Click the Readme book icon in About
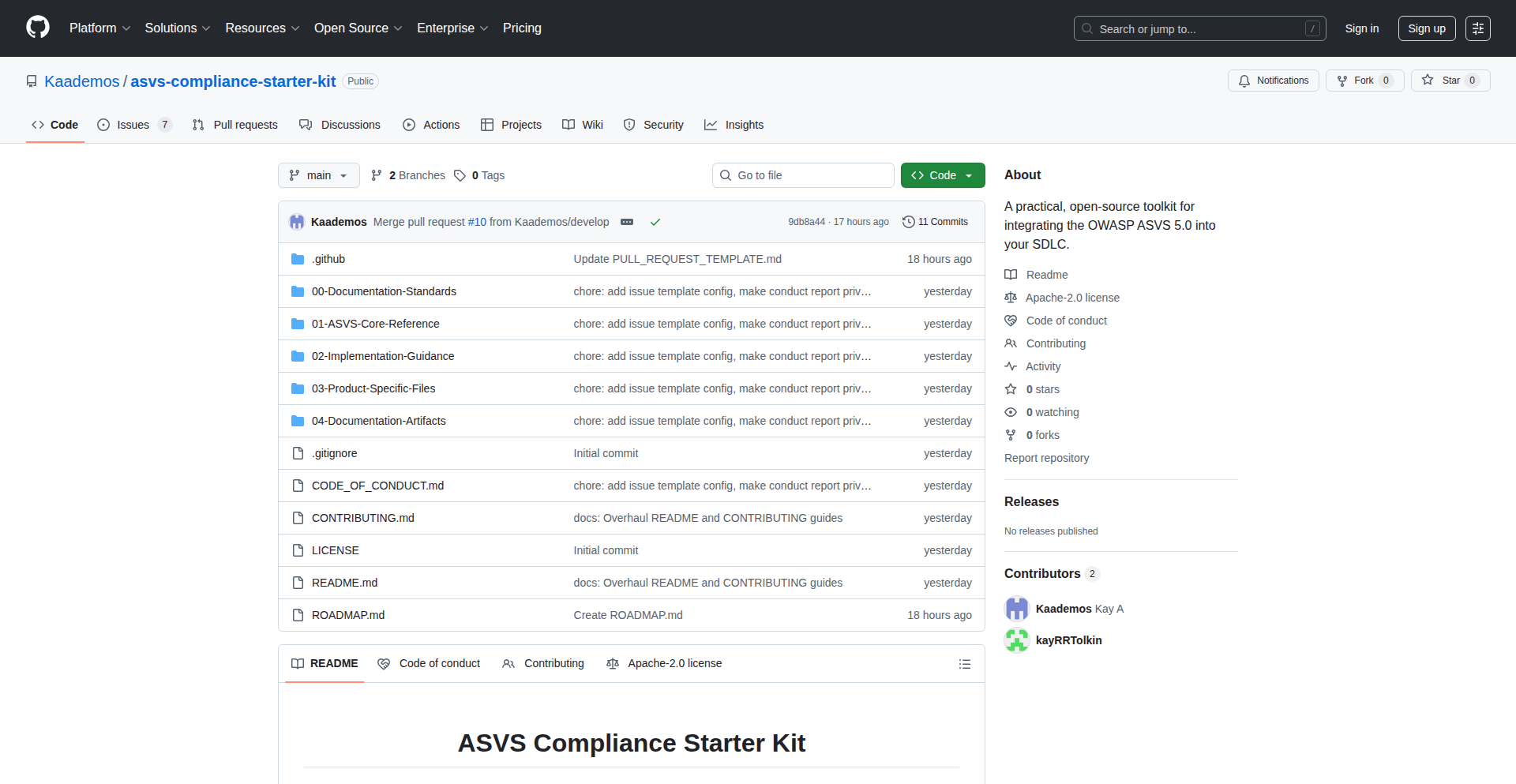The image size is (1516, 784). point(1011,275)
